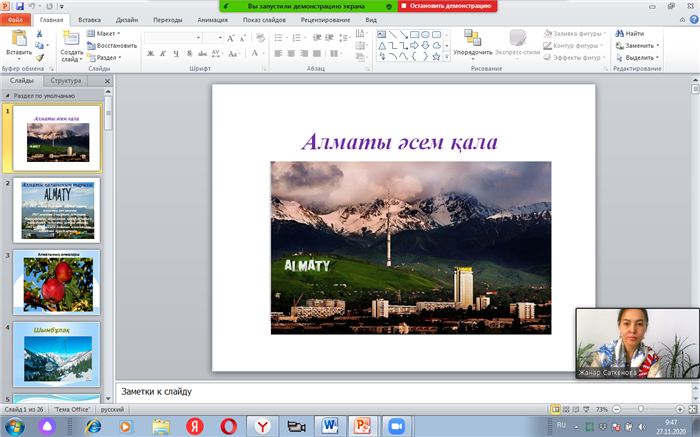Click the Восстановить button
This screenshot has height=437, width=700.
(112, 45)
